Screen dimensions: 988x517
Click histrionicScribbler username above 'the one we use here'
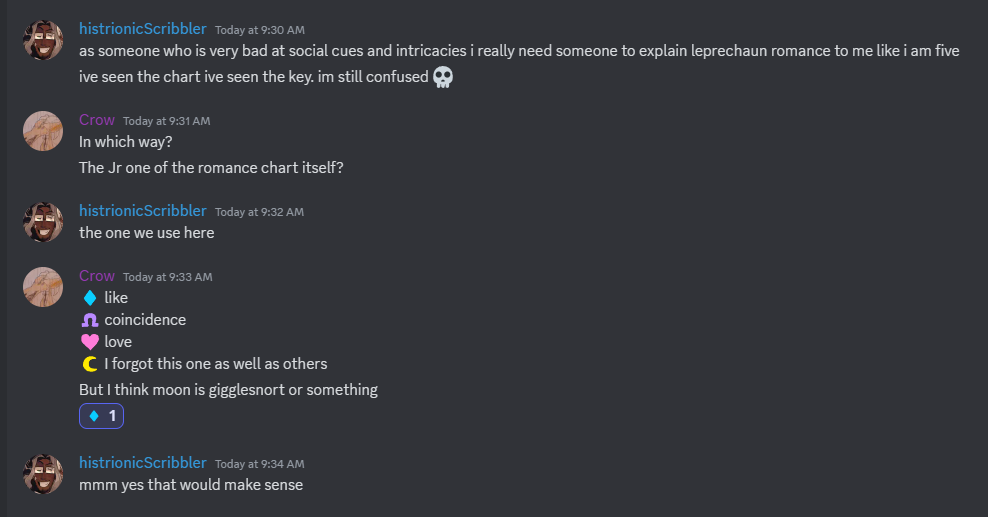pyautogui.click(x=142, y=211)
